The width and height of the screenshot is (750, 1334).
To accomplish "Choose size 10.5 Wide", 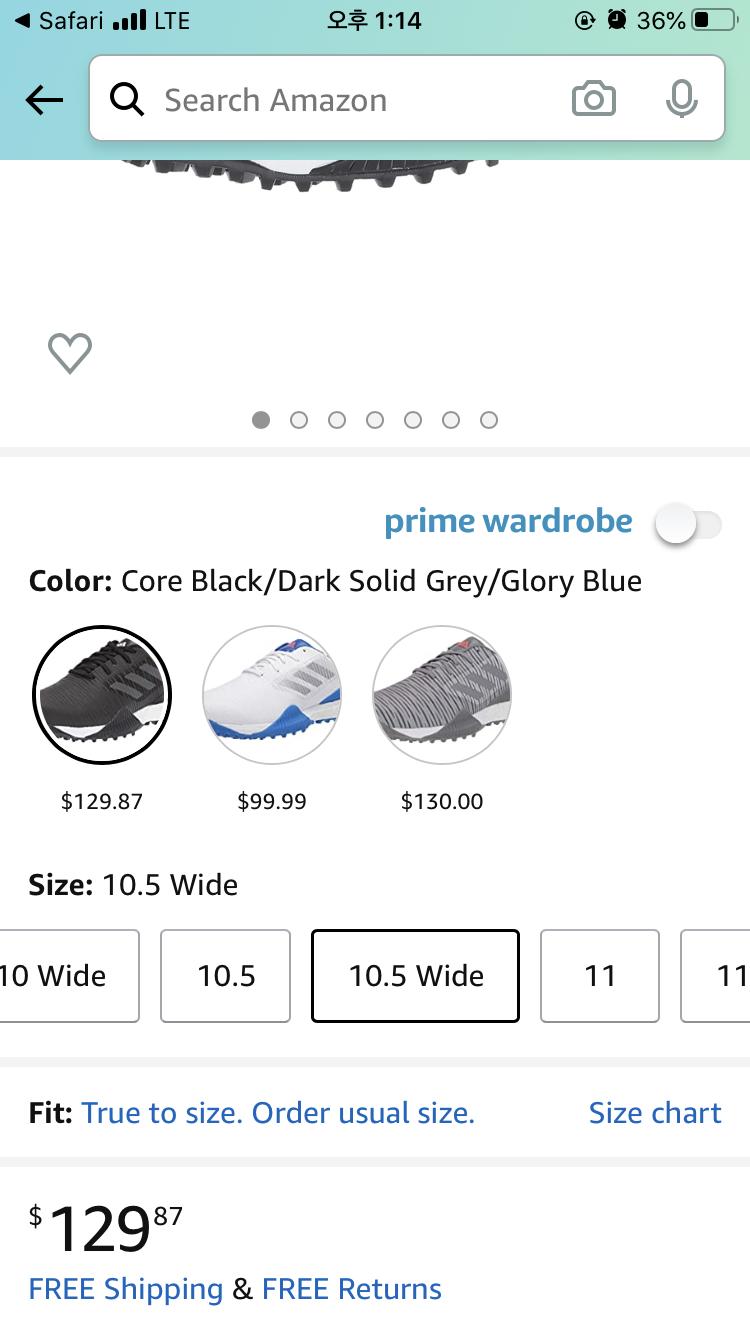I will 415,976.
